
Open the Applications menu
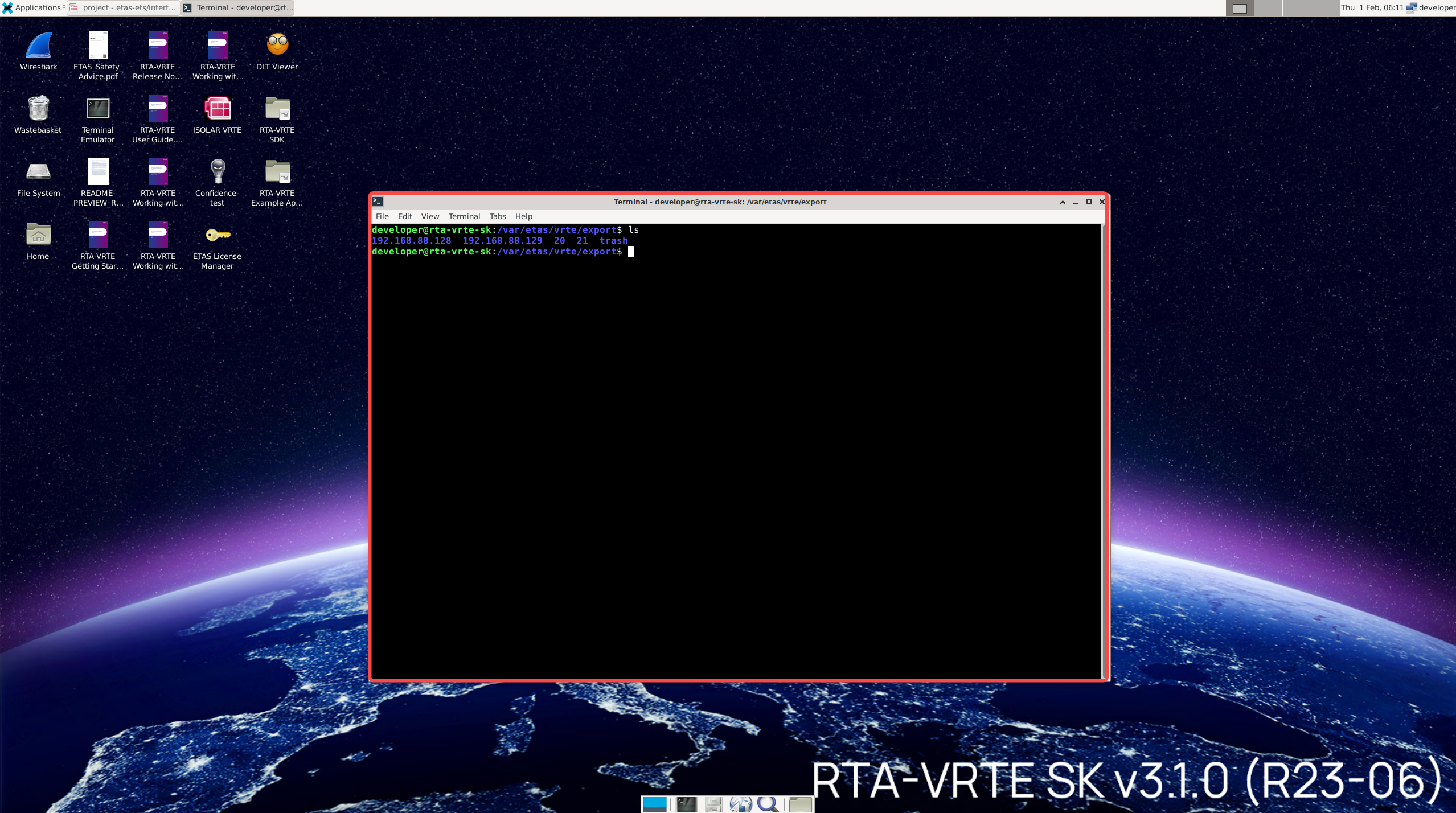(32, 7)
